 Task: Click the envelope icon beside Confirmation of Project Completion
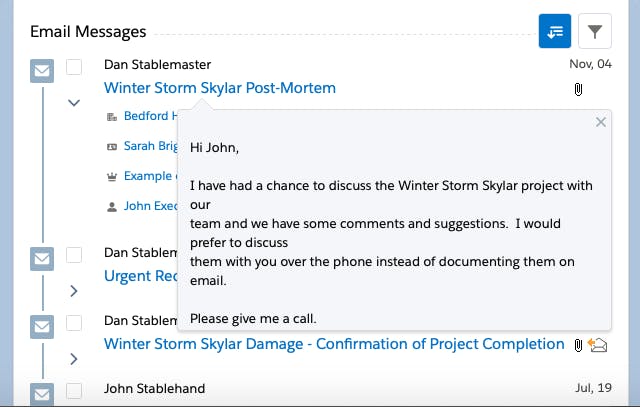[42, 327]
